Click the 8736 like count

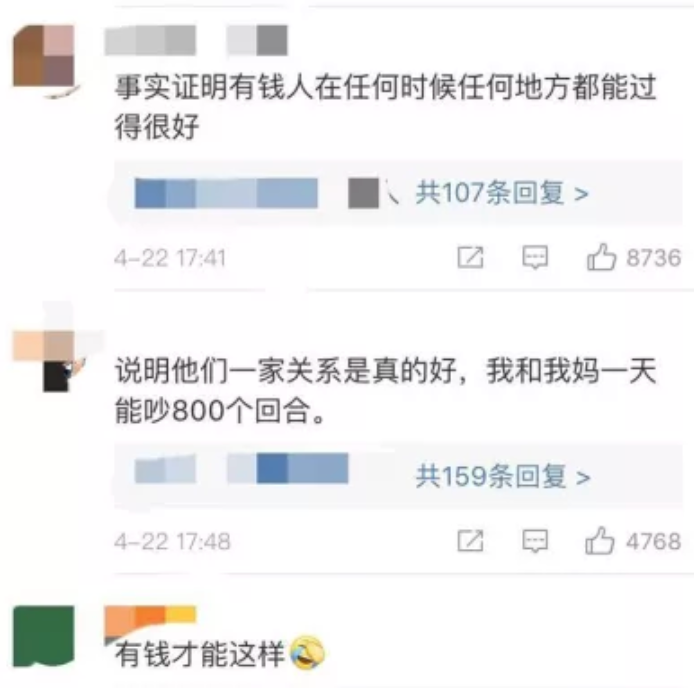653,258
